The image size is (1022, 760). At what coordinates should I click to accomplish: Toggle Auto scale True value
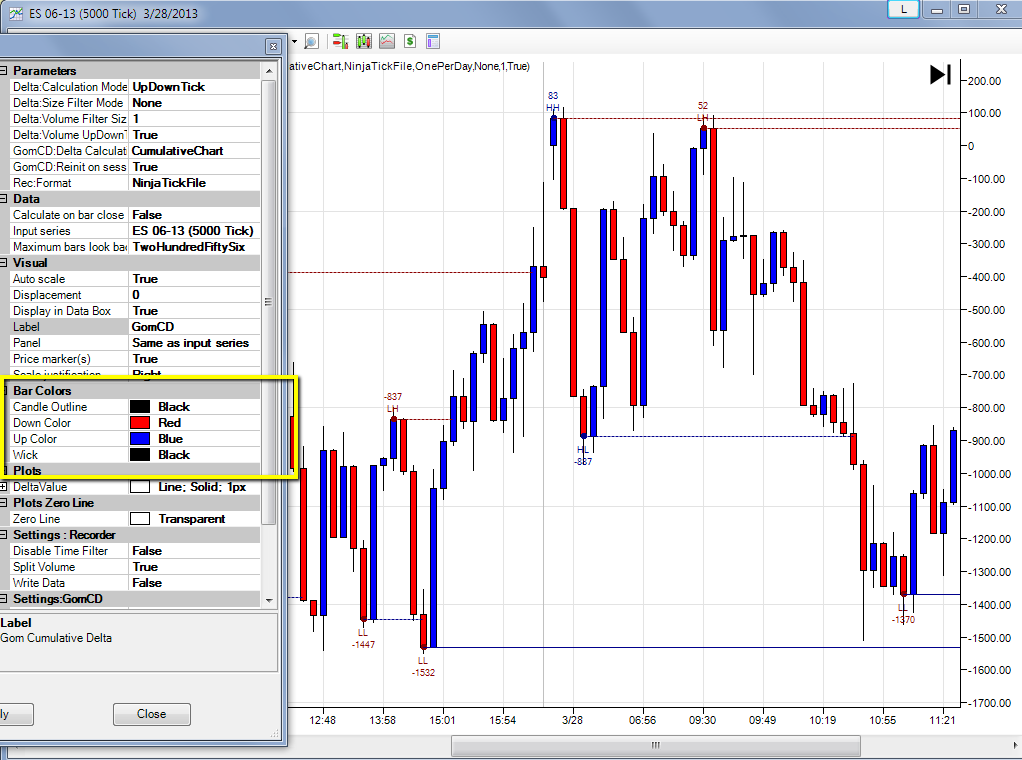point(195,279)
